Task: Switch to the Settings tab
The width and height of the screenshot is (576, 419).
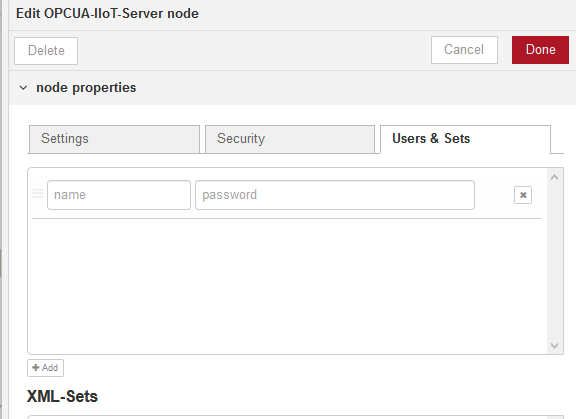Action: coord(114,139)
